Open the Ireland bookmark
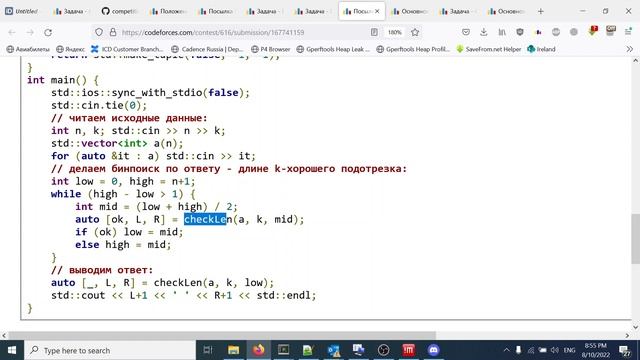 (541, 49)
